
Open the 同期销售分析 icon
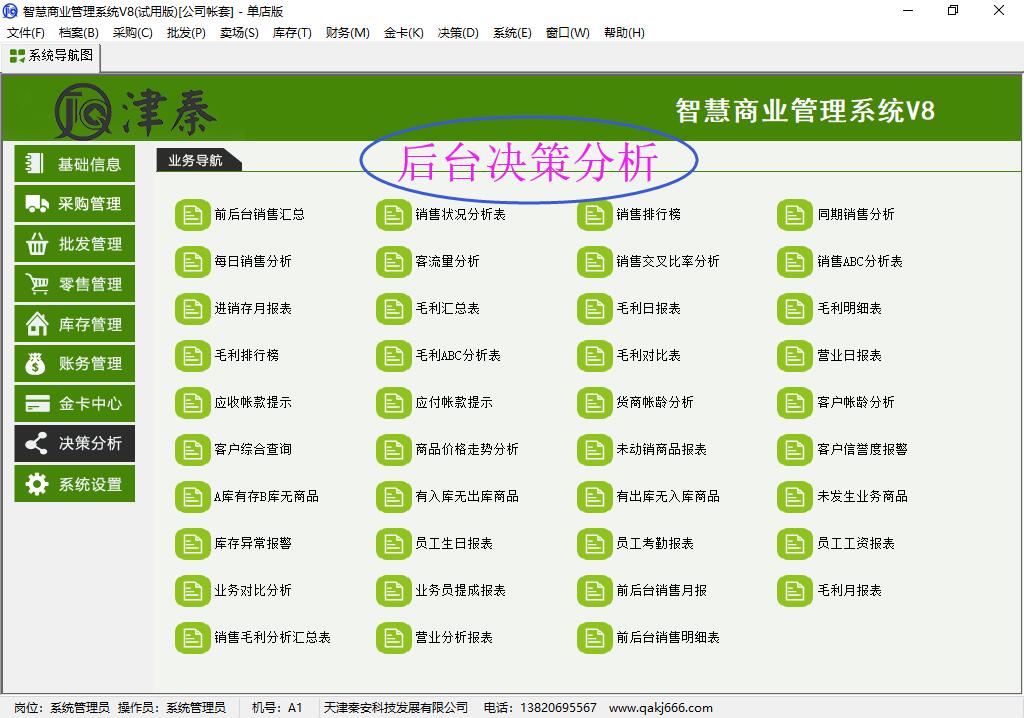(794, 214)
